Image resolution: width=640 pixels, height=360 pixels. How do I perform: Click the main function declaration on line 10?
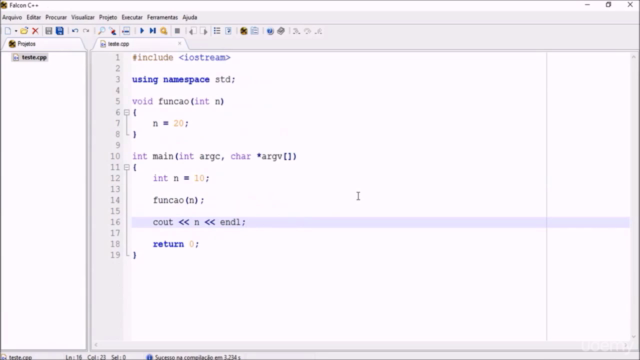[214, 156]
